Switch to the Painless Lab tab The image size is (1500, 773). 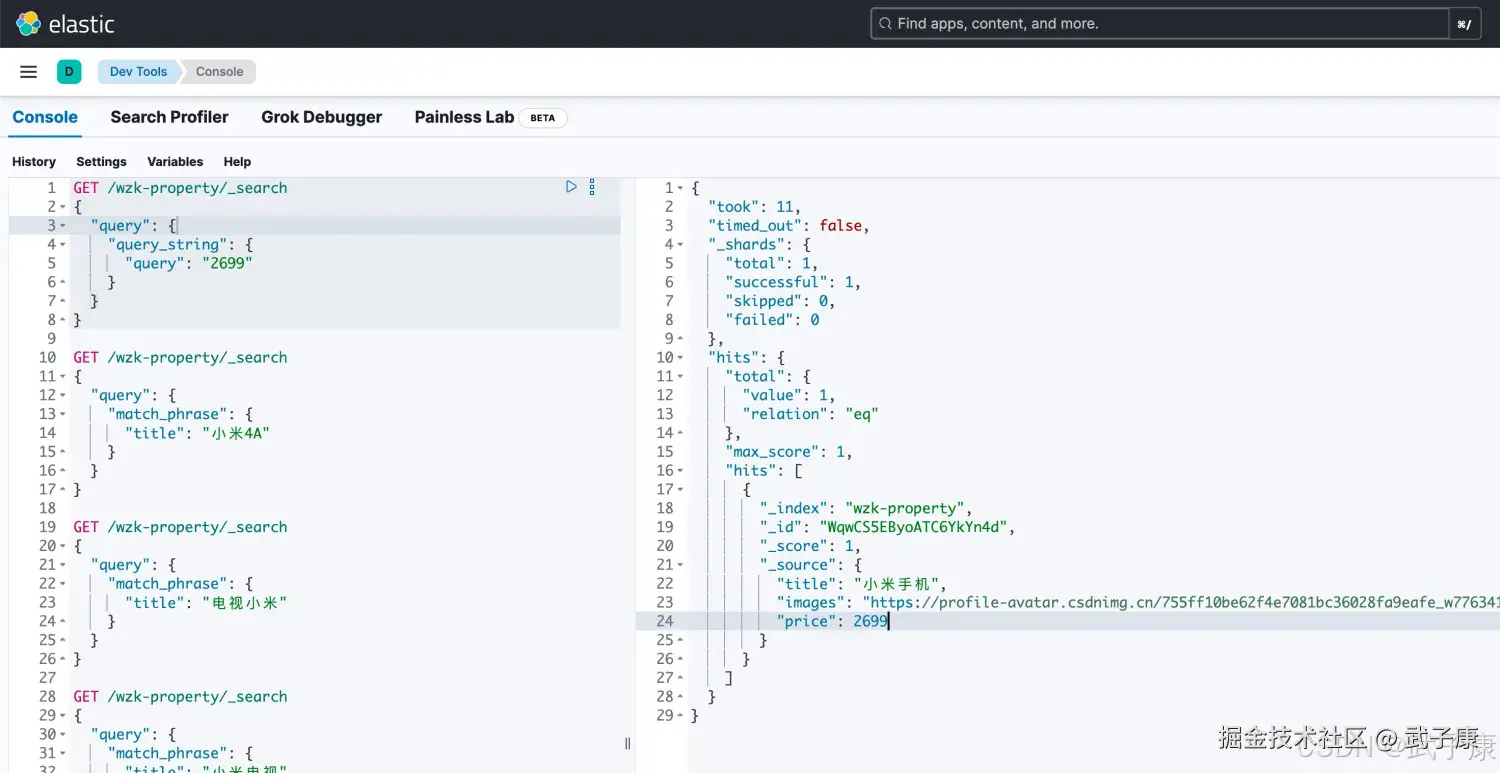tap(464, 117)
